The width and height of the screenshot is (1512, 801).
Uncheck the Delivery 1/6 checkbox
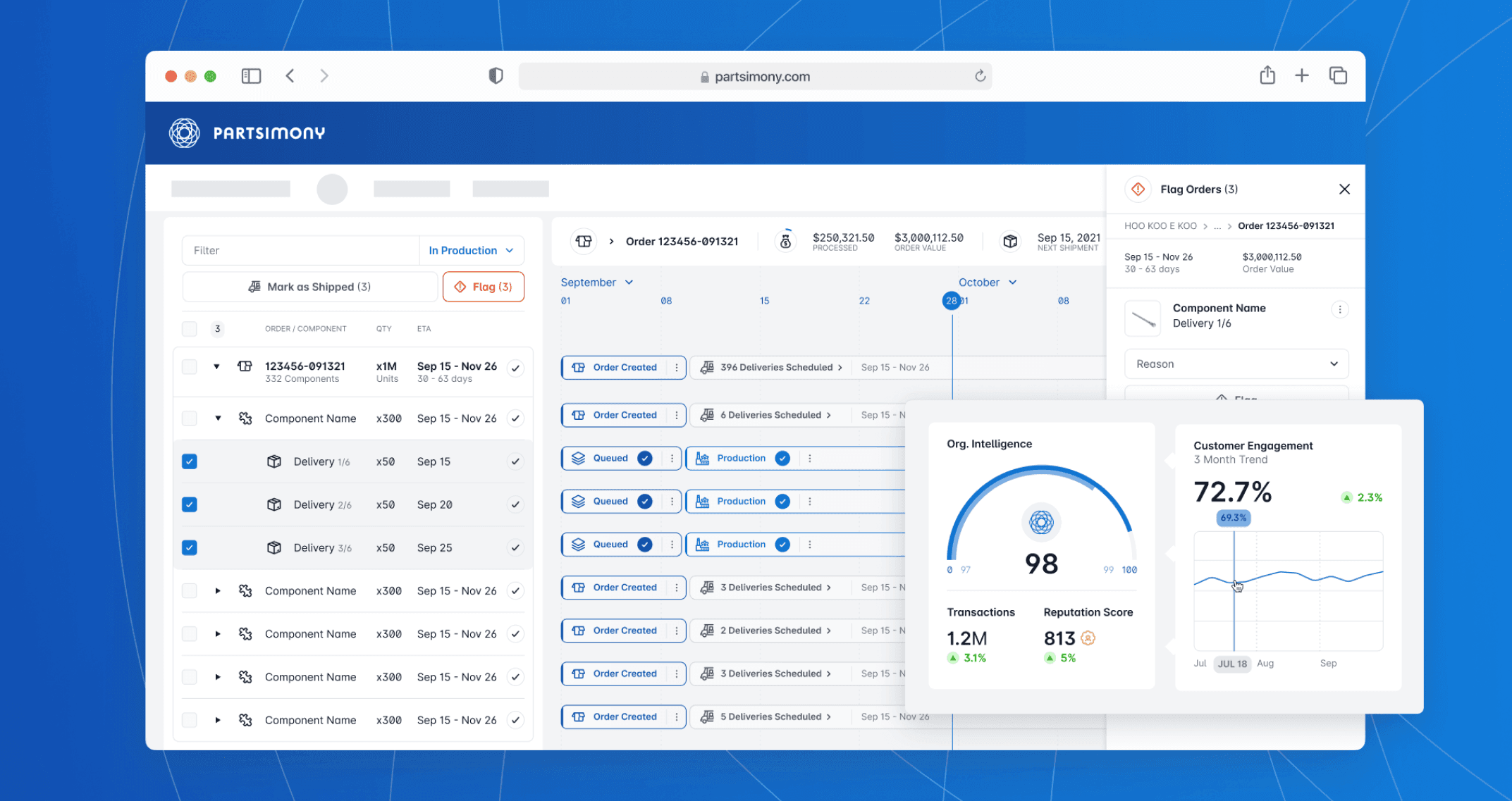190,461
